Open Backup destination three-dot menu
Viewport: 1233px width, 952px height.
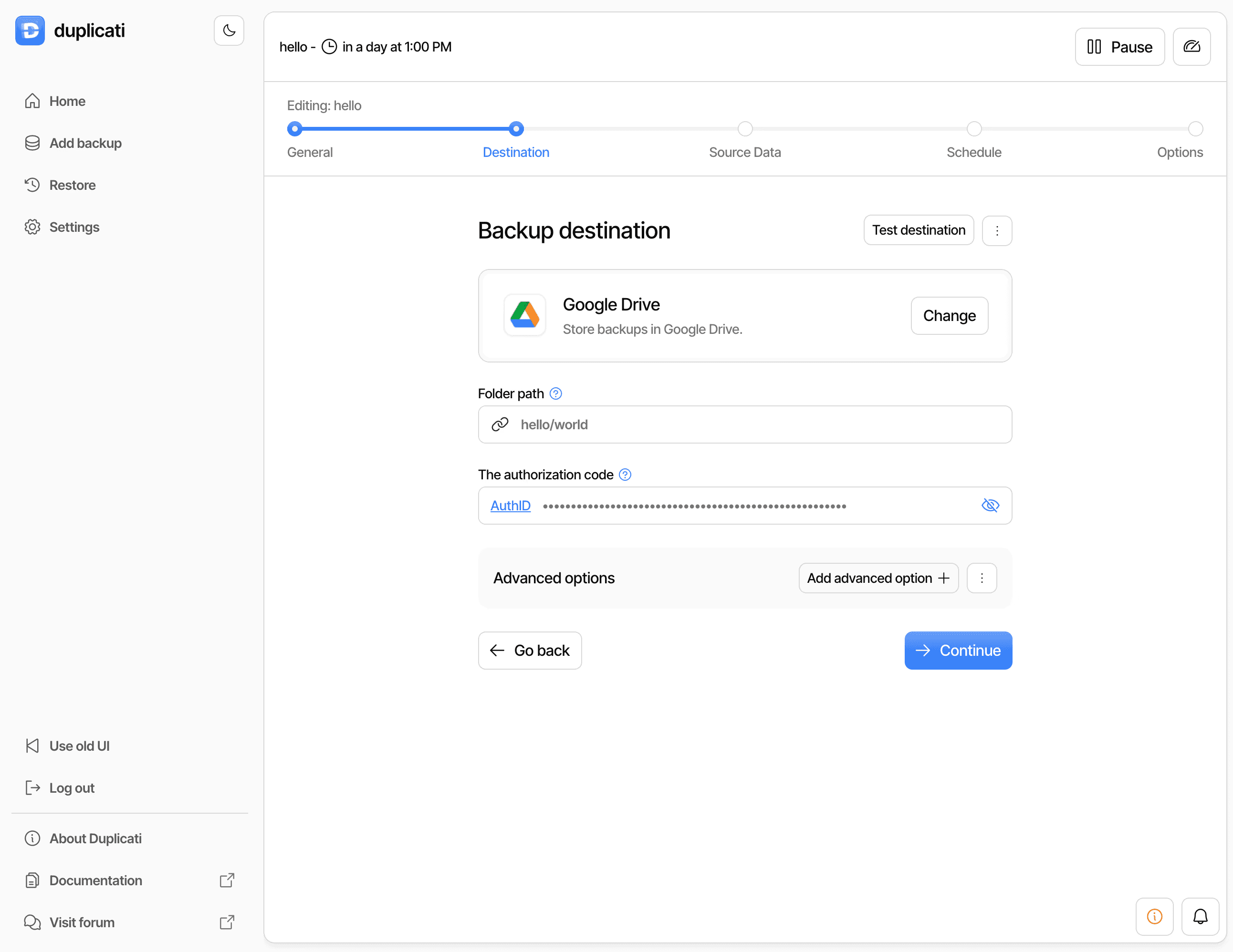[x=997, y=231]
